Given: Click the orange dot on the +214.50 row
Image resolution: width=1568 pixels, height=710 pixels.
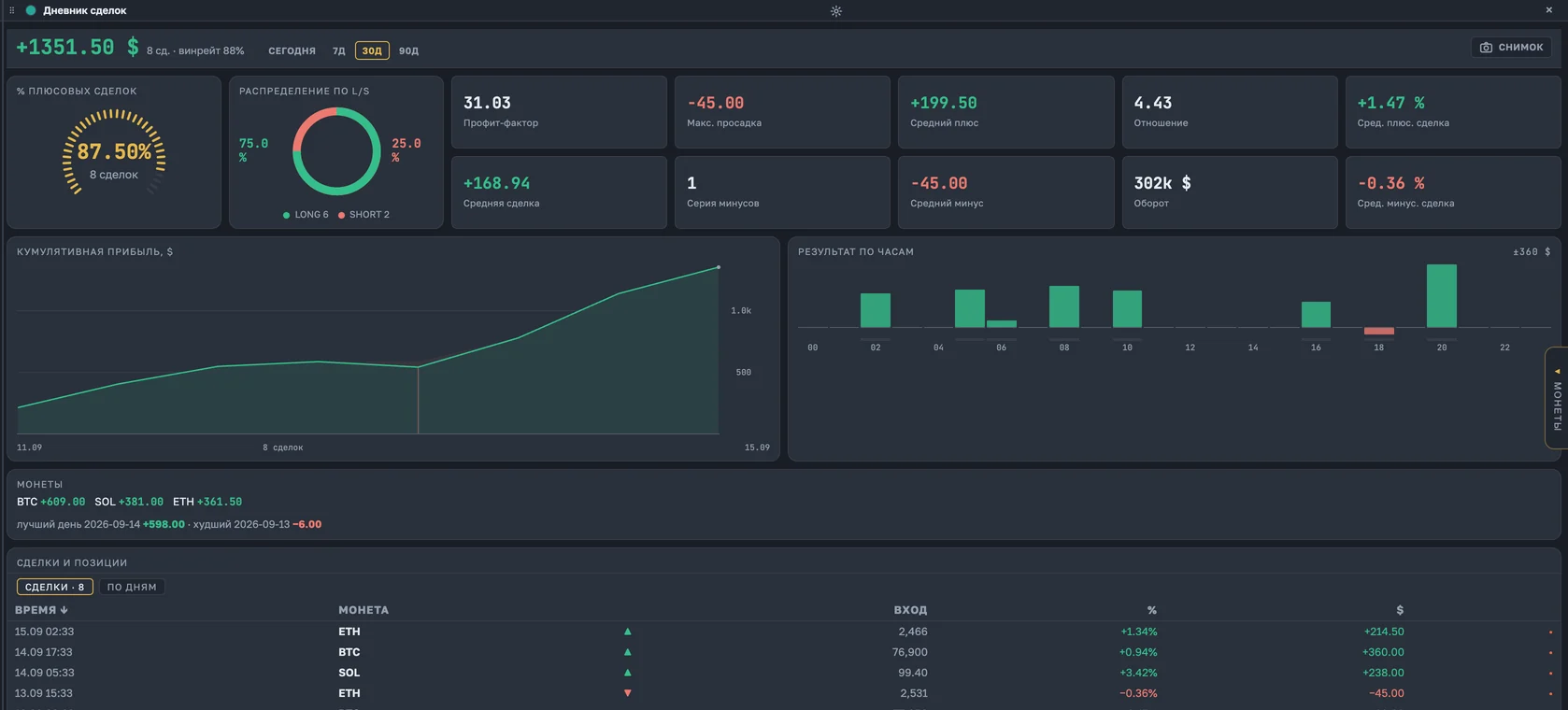Looking at the screenshot, I should [x=1550, y=632].
